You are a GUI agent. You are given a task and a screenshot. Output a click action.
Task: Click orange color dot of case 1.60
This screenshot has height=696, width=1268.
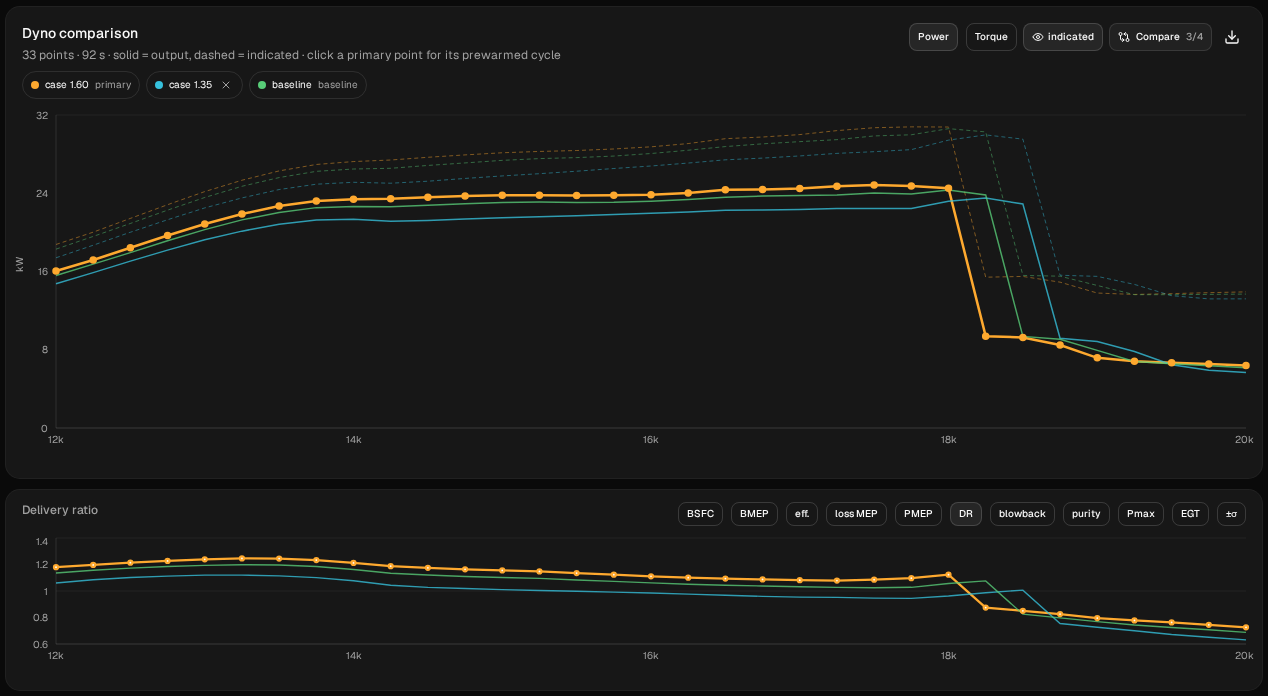[36, 85]
